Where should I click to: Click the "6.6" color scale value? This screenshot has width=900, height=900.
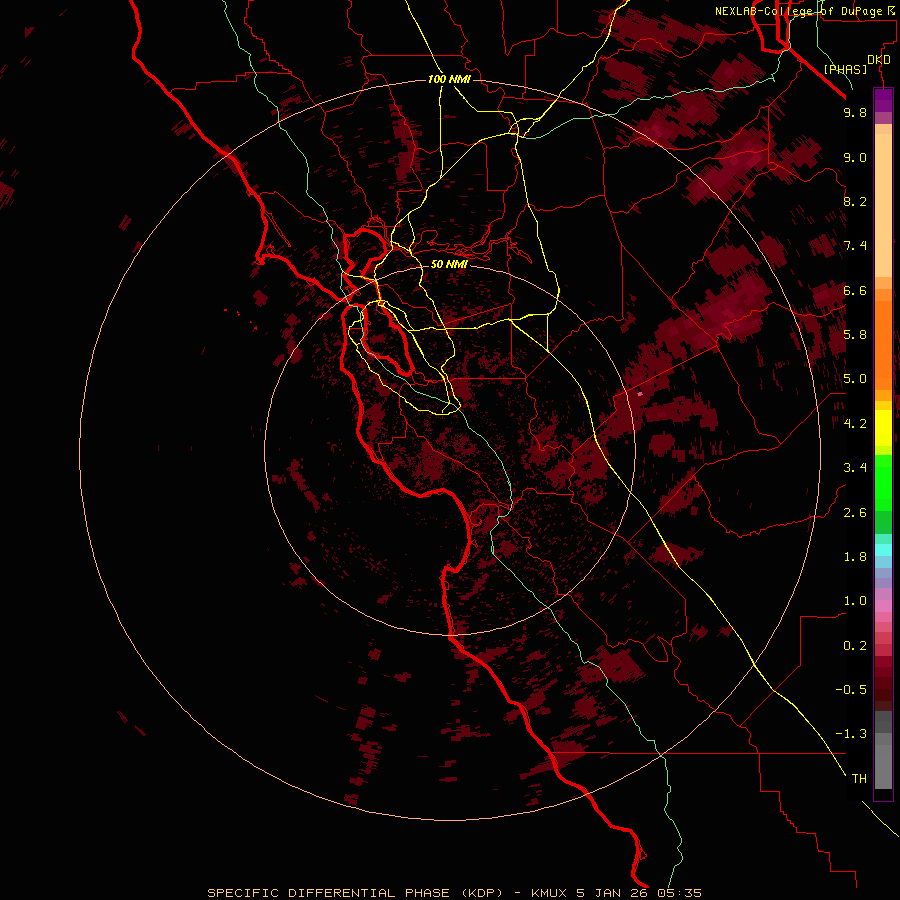(855, 290)
